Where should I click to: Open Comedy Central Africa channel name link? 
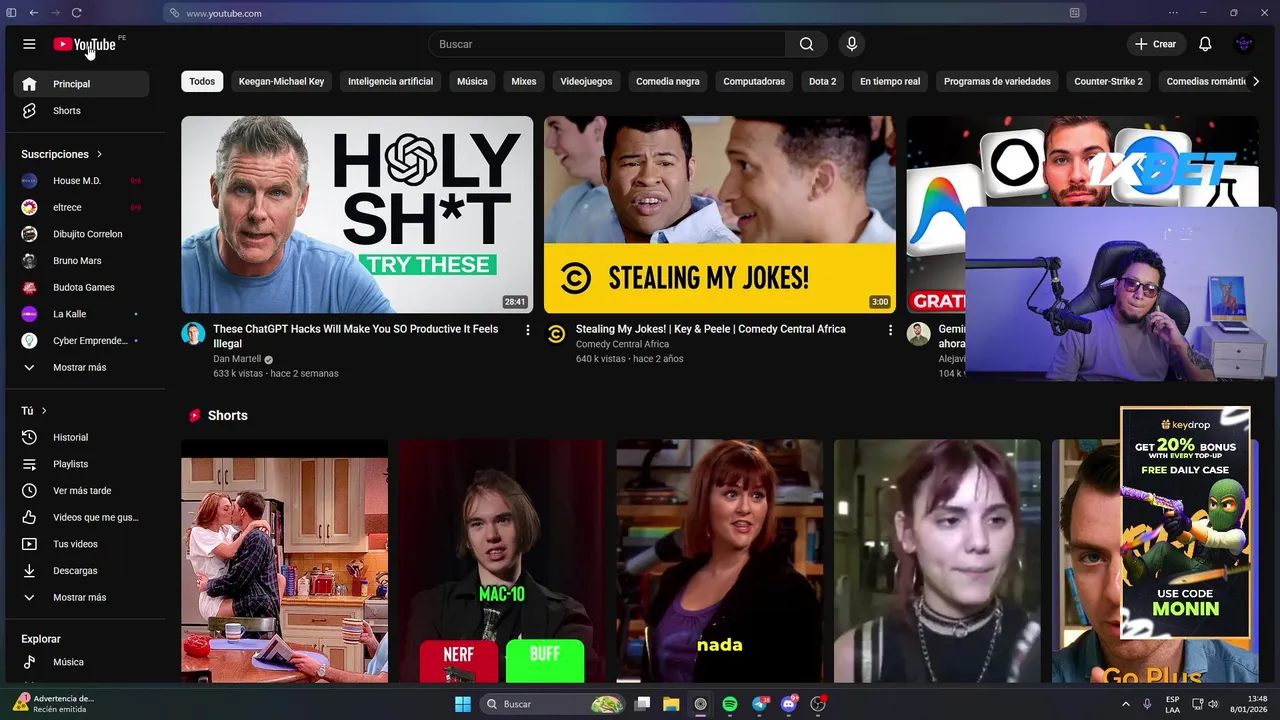click(x=622, y=344)
